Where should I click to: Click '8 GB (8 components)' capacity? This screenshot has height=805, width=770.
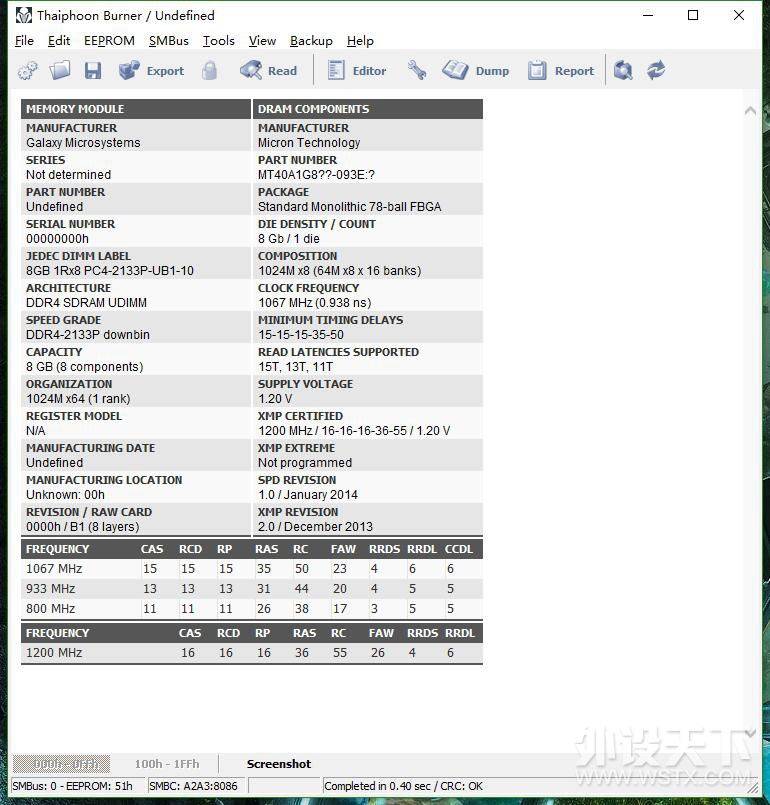tap(85, 367)
